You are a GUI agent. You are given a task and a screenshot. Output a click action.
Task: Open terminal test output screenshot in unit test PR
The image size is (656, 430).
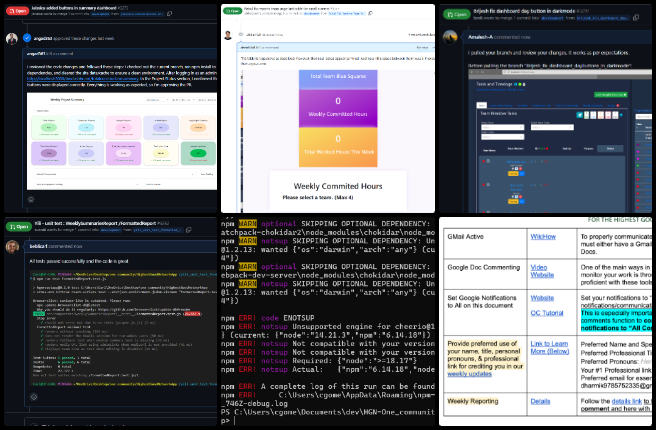click(123, 327)
